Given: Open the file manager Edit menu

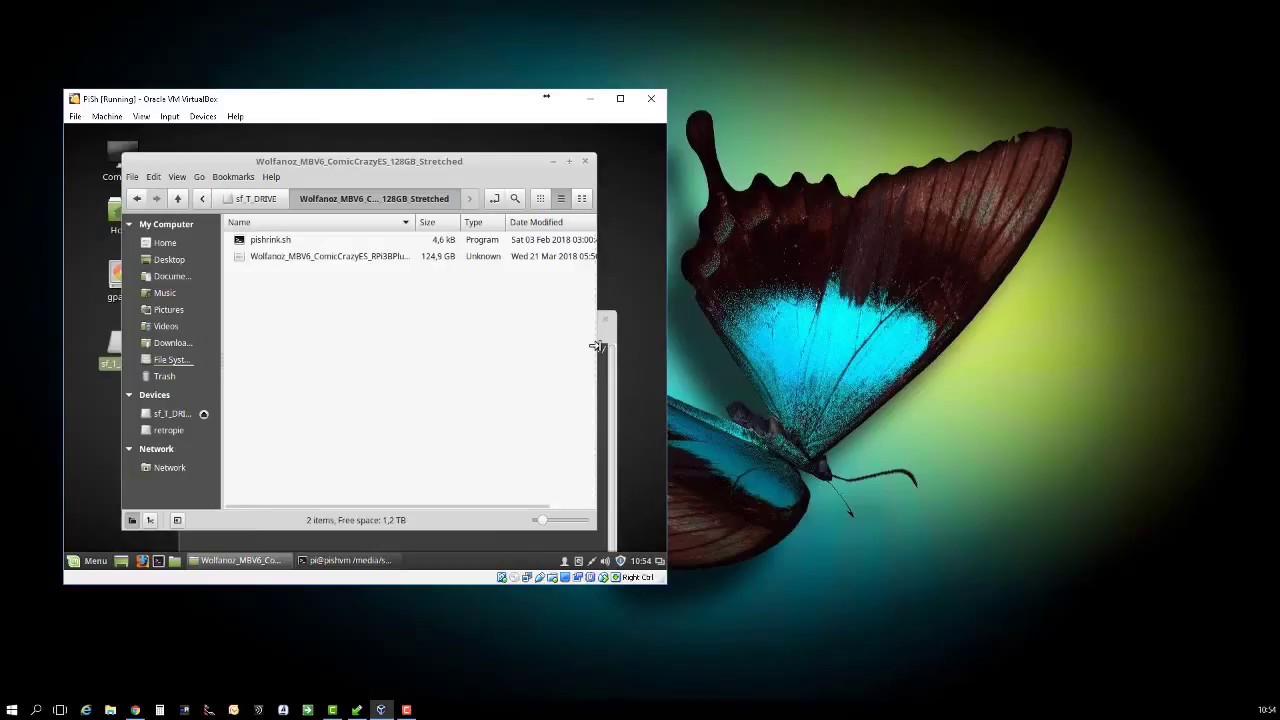Looking at the screenshot, I should click(153, 177).
